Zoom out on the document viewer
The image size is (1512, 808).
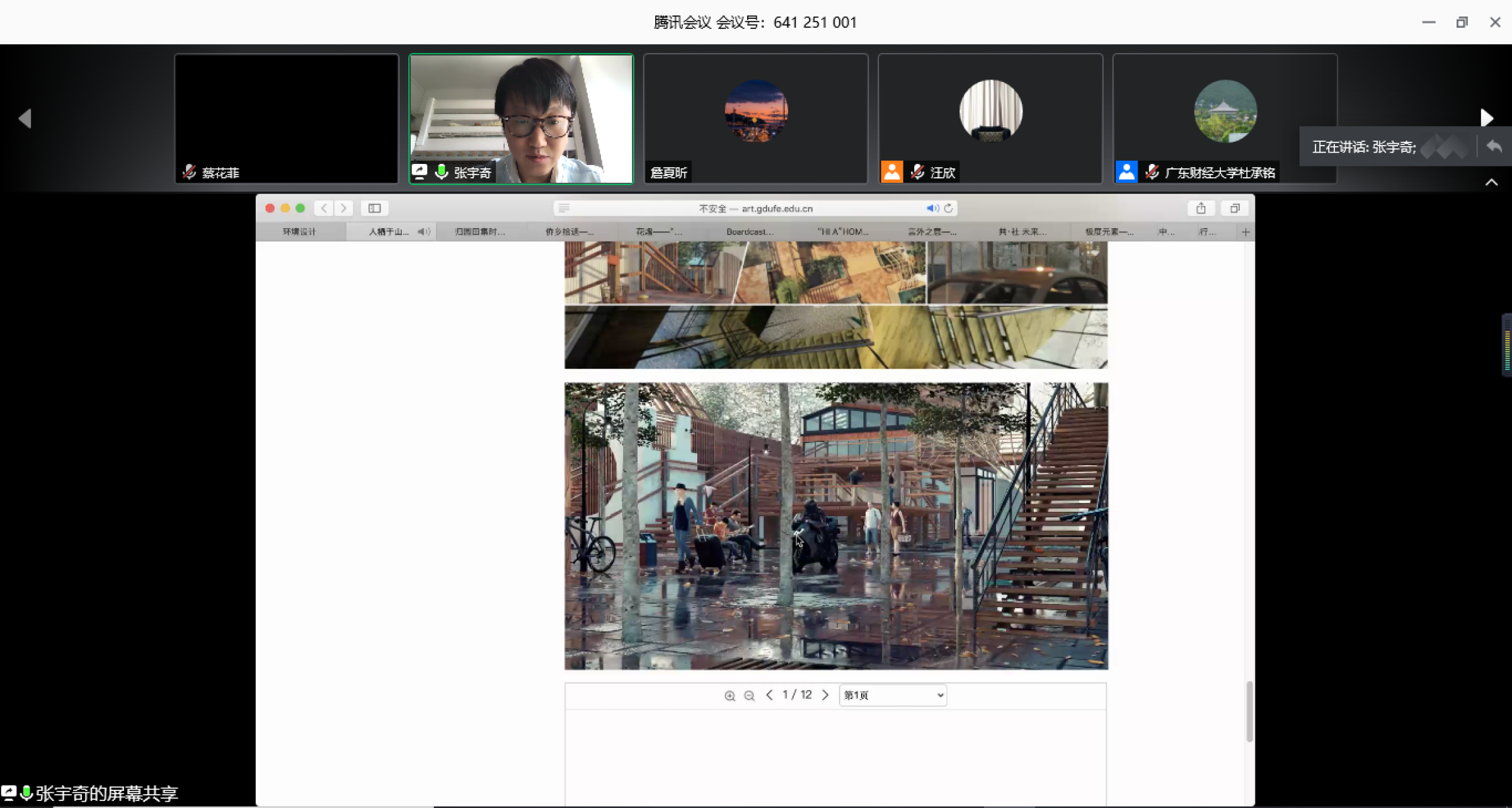[x=749, y=696]
